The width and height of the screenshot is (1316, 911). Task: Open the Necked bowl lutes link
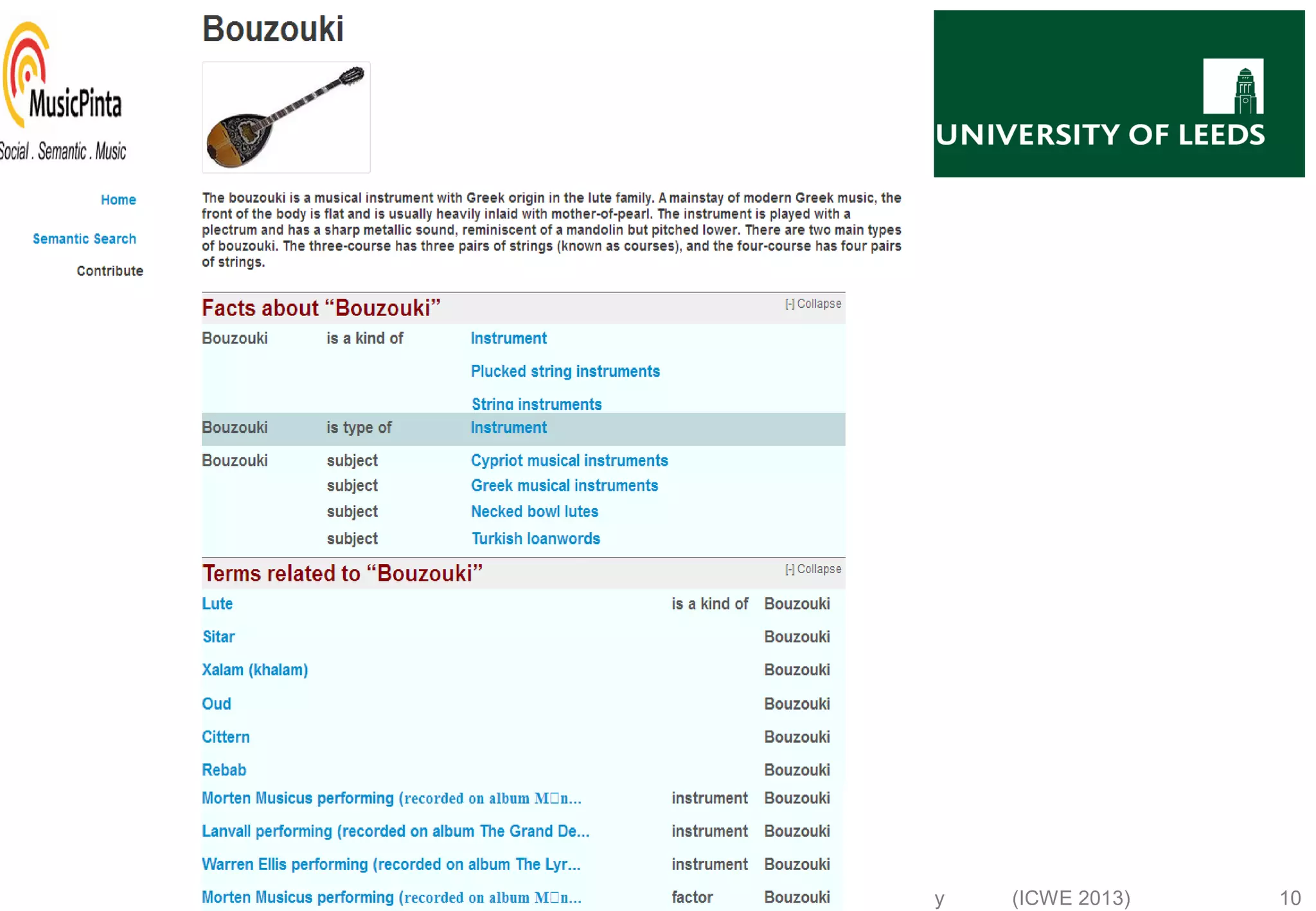point(534,512)
